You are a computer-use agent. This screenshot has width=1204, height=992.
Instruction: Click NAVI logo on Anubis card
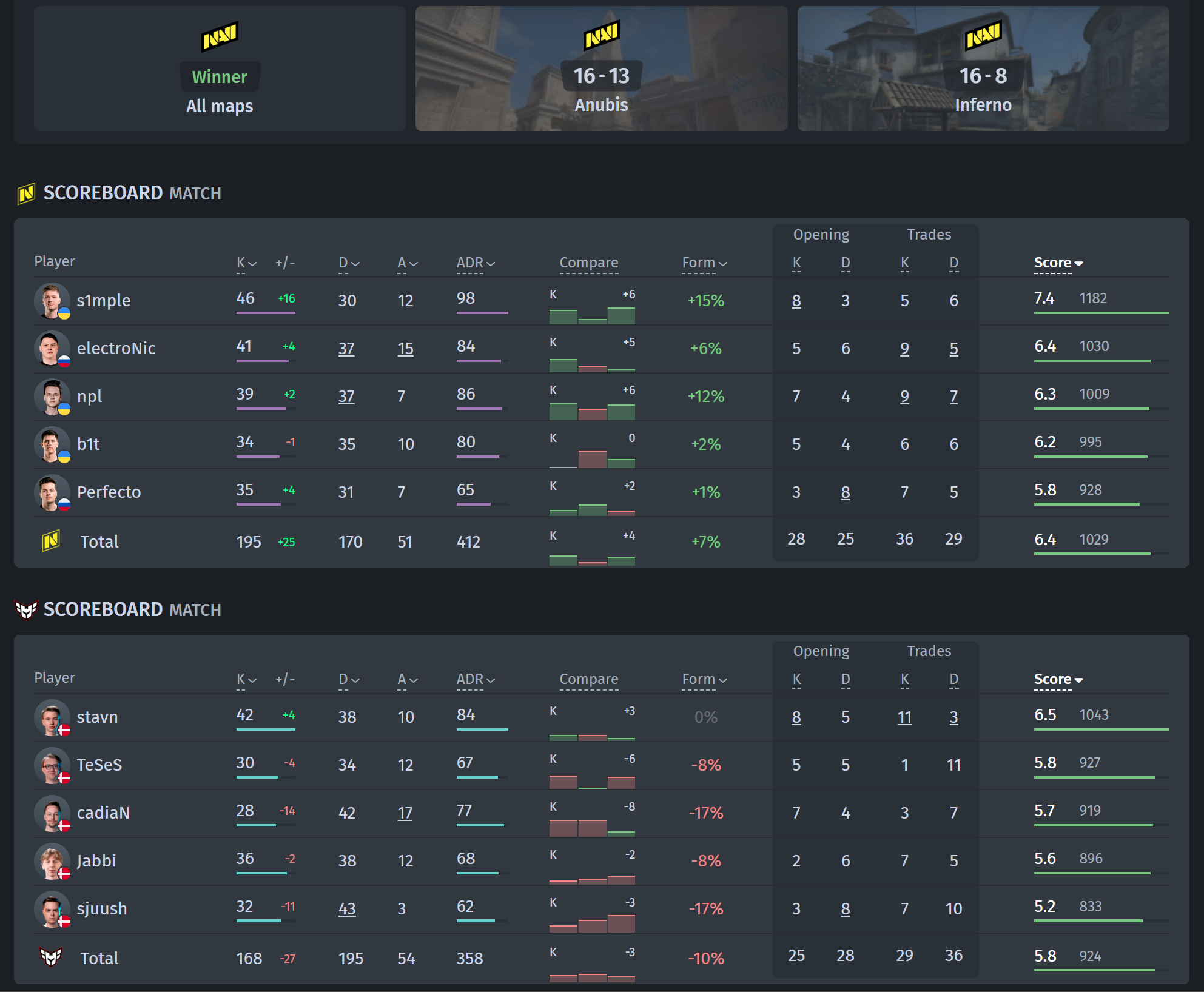pyautogui.click(x=601, y=35)
